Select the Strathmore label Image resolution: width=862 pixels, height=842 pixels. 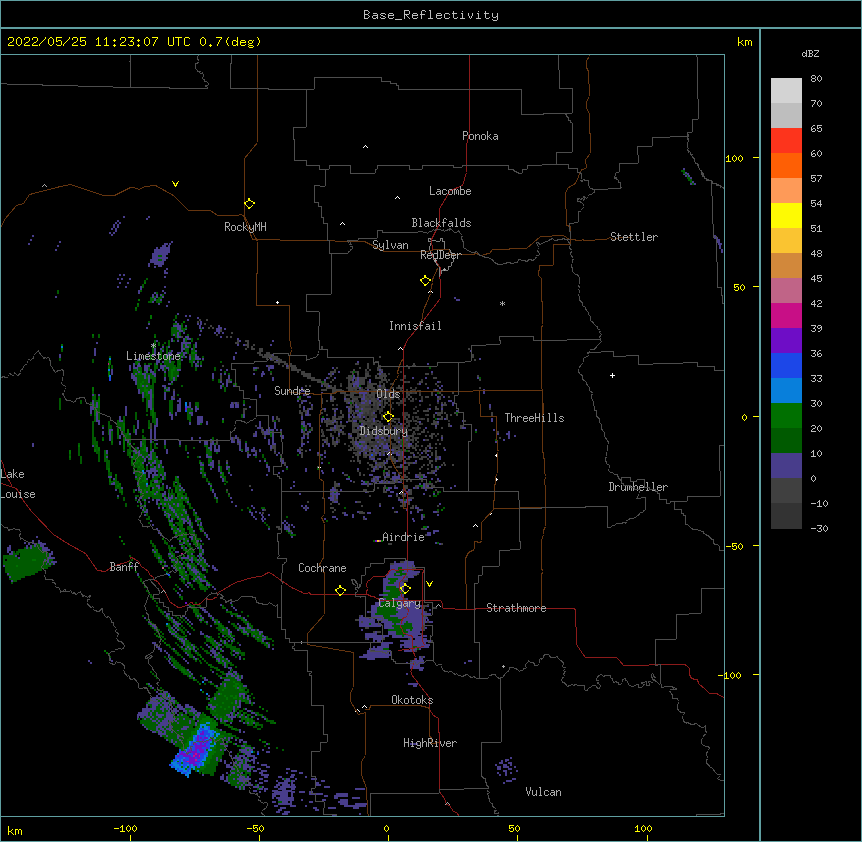tap(516, 608)
